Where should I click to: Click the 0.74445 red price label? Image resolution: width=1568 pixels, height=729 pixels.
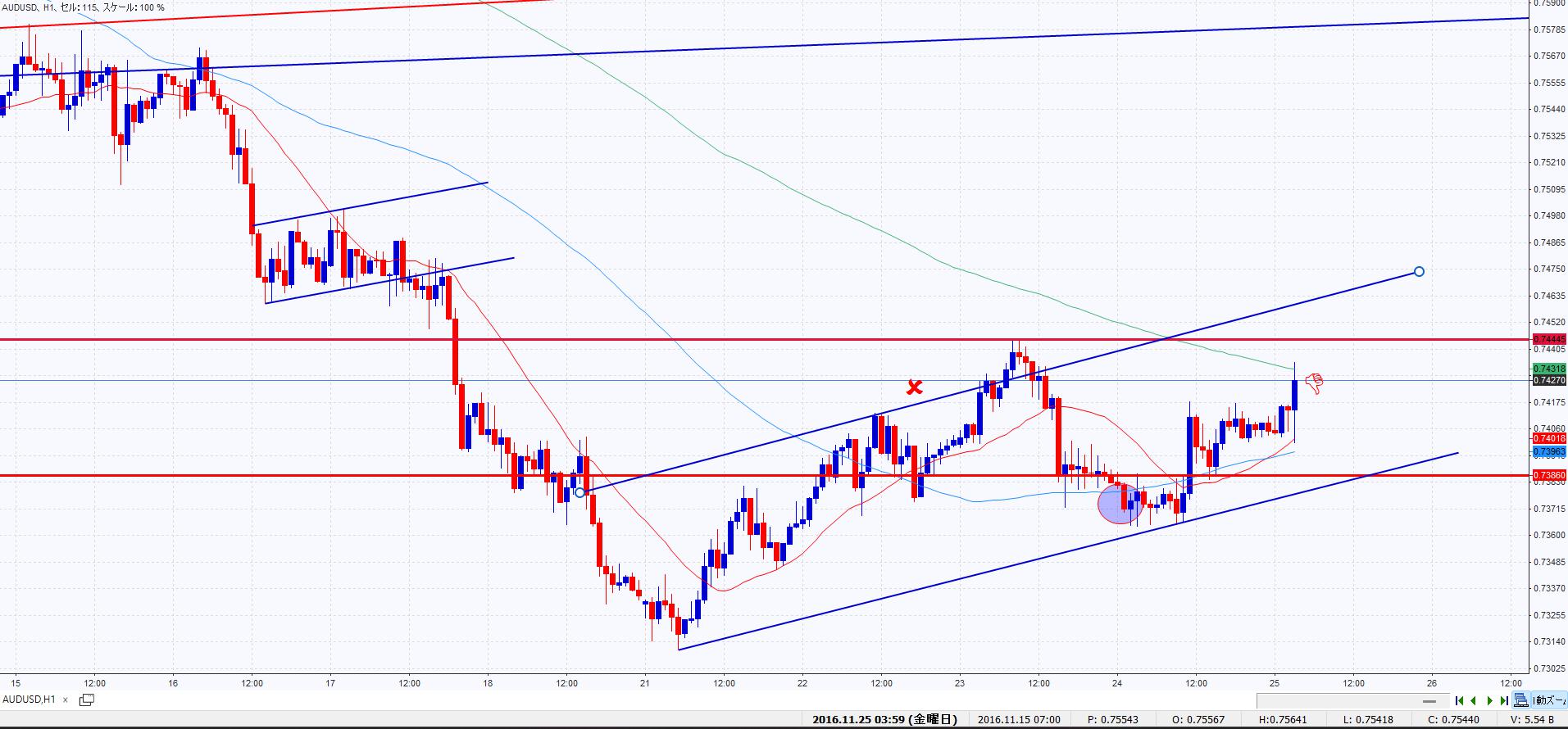pyautogui.click(x=1549, y=339)
